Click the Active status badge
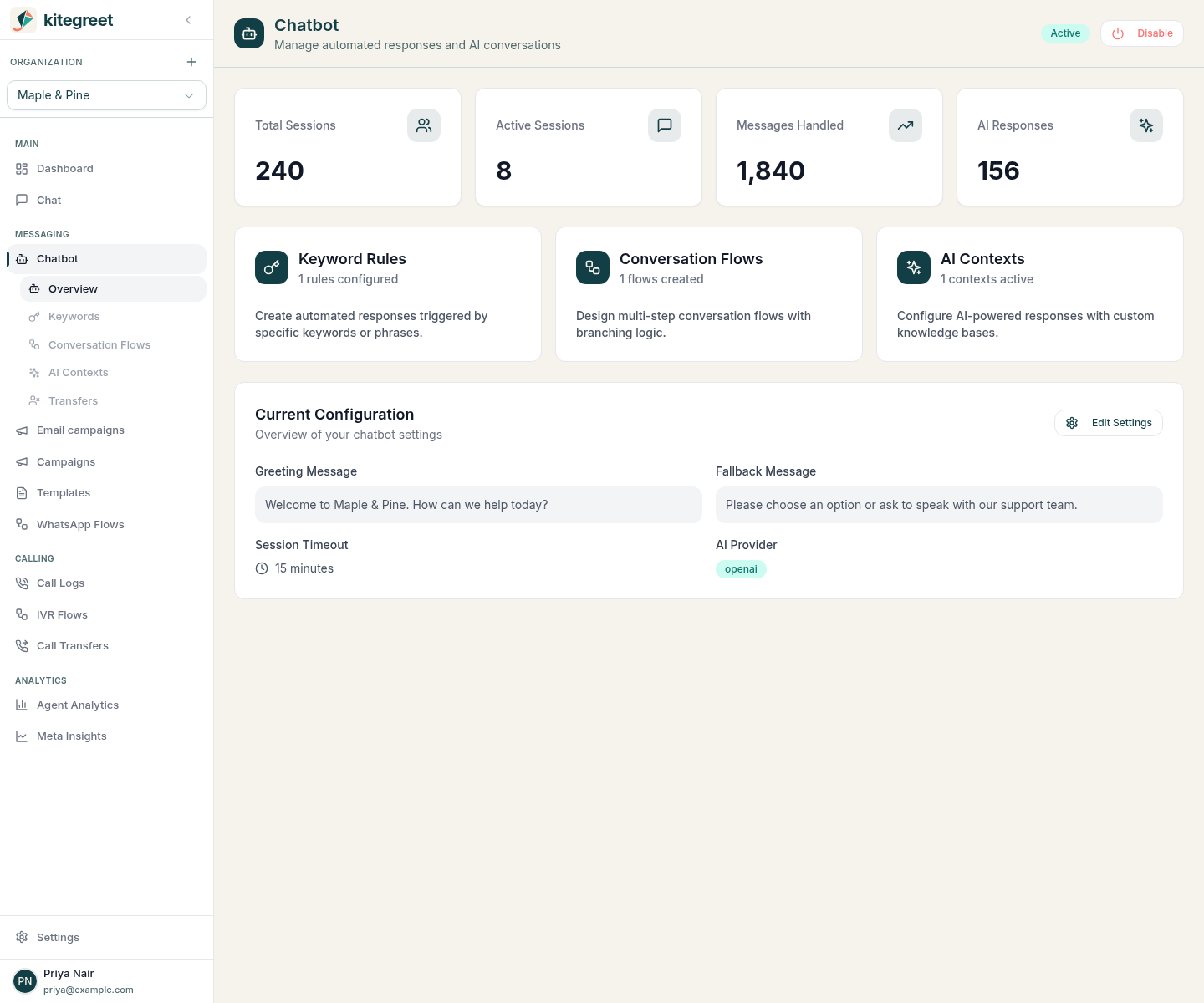The image size is (1204, 1003). coord(1065,33)
